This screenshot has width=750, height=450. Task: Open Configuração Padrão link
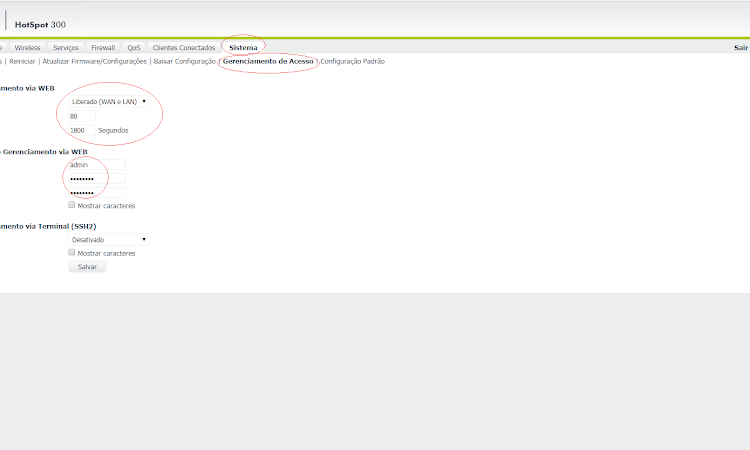353,61
